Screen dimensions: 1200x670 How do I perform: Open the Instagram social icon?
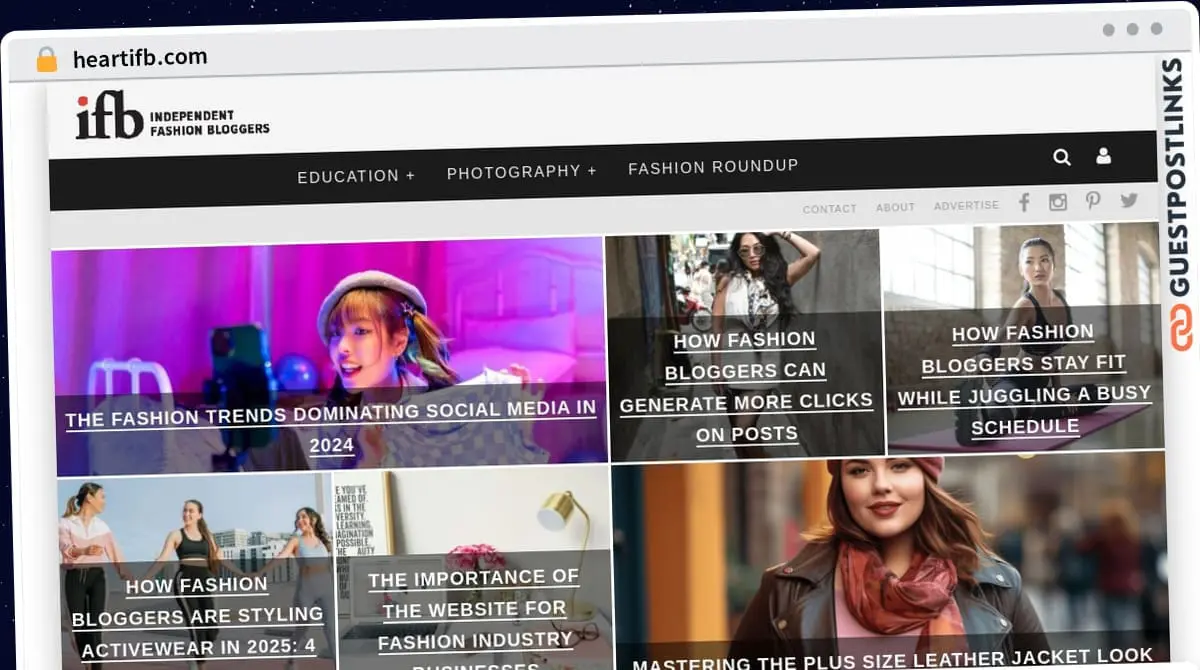(x=1057, y=202)
